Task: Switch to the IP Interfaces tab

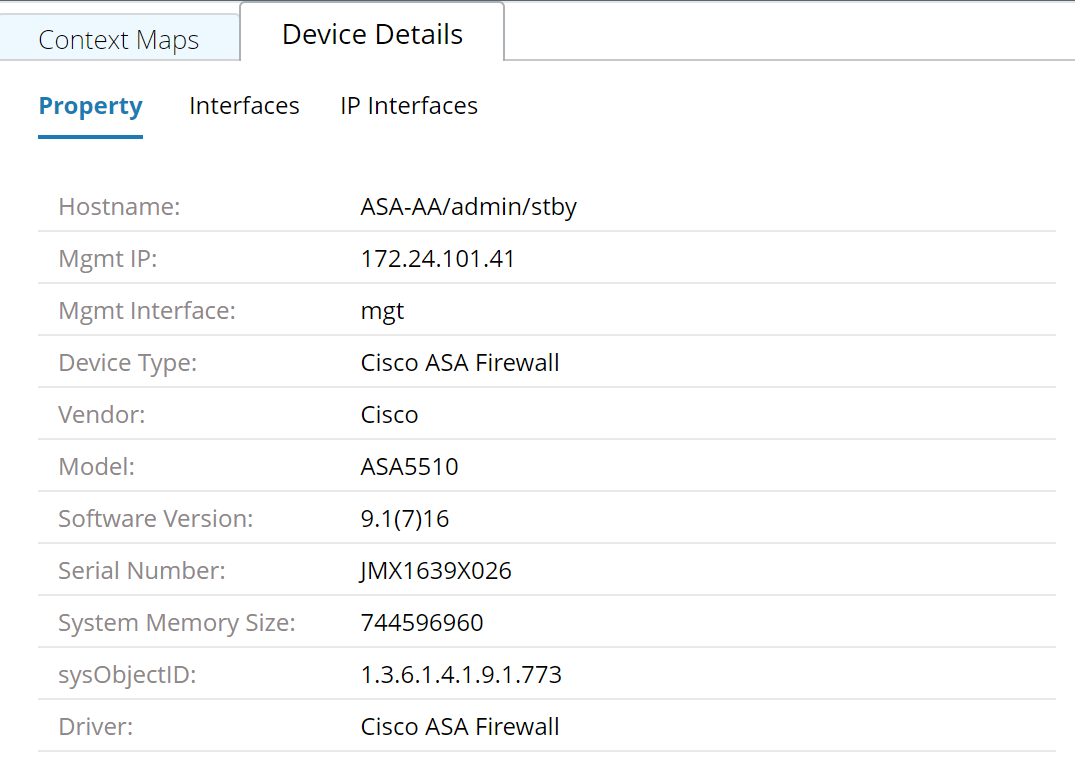Action: point(408,105)
